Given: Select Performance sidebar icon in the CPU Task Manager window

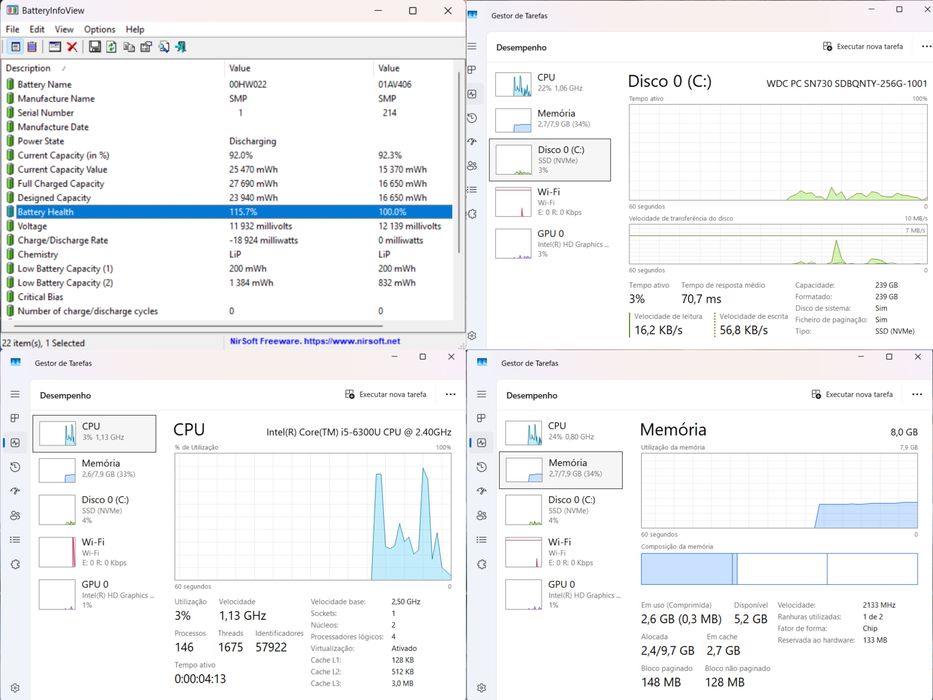Looking at the screenshot, I should click(x=15, y=442).
